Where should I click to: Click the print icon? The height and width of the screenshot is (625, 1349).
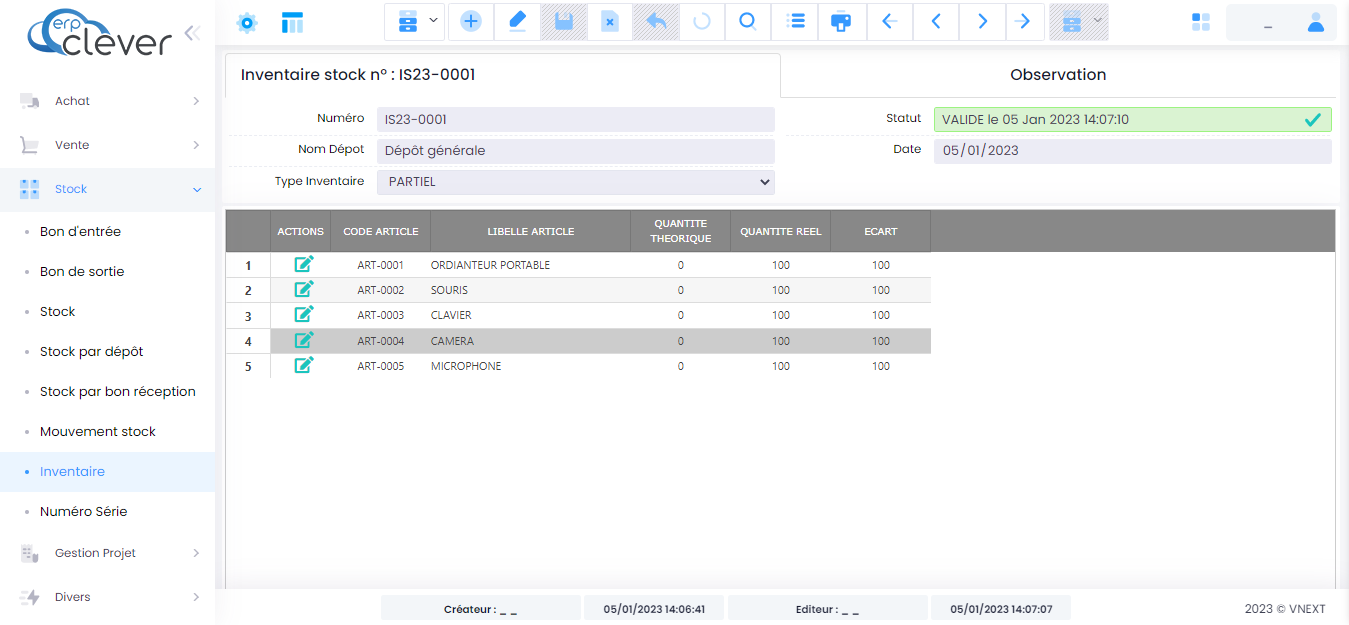pos(842,21)
